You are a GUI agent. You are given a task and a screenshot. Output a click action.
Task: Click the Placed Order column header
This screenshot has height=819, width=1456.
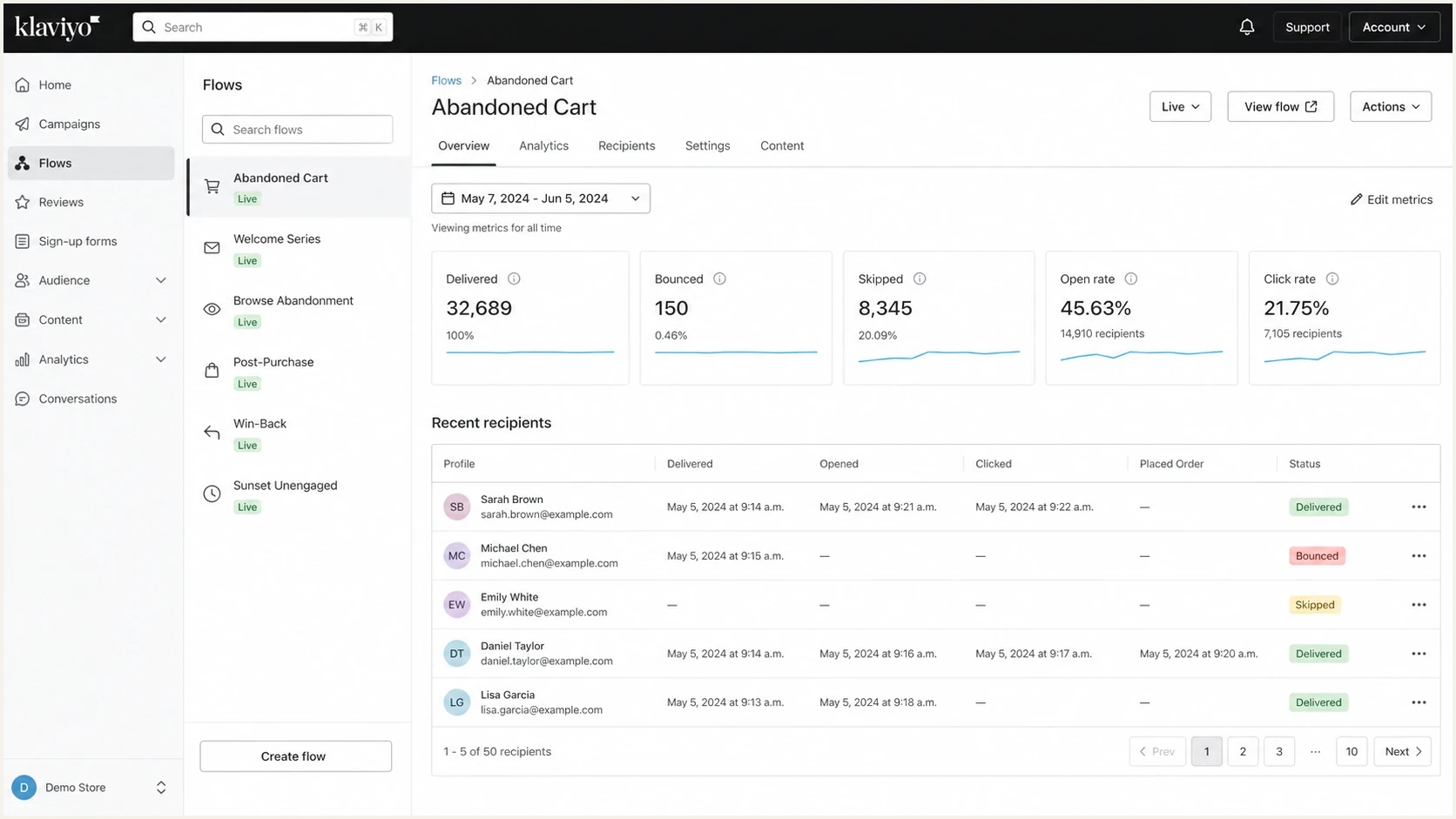[x=1171, y=464]
